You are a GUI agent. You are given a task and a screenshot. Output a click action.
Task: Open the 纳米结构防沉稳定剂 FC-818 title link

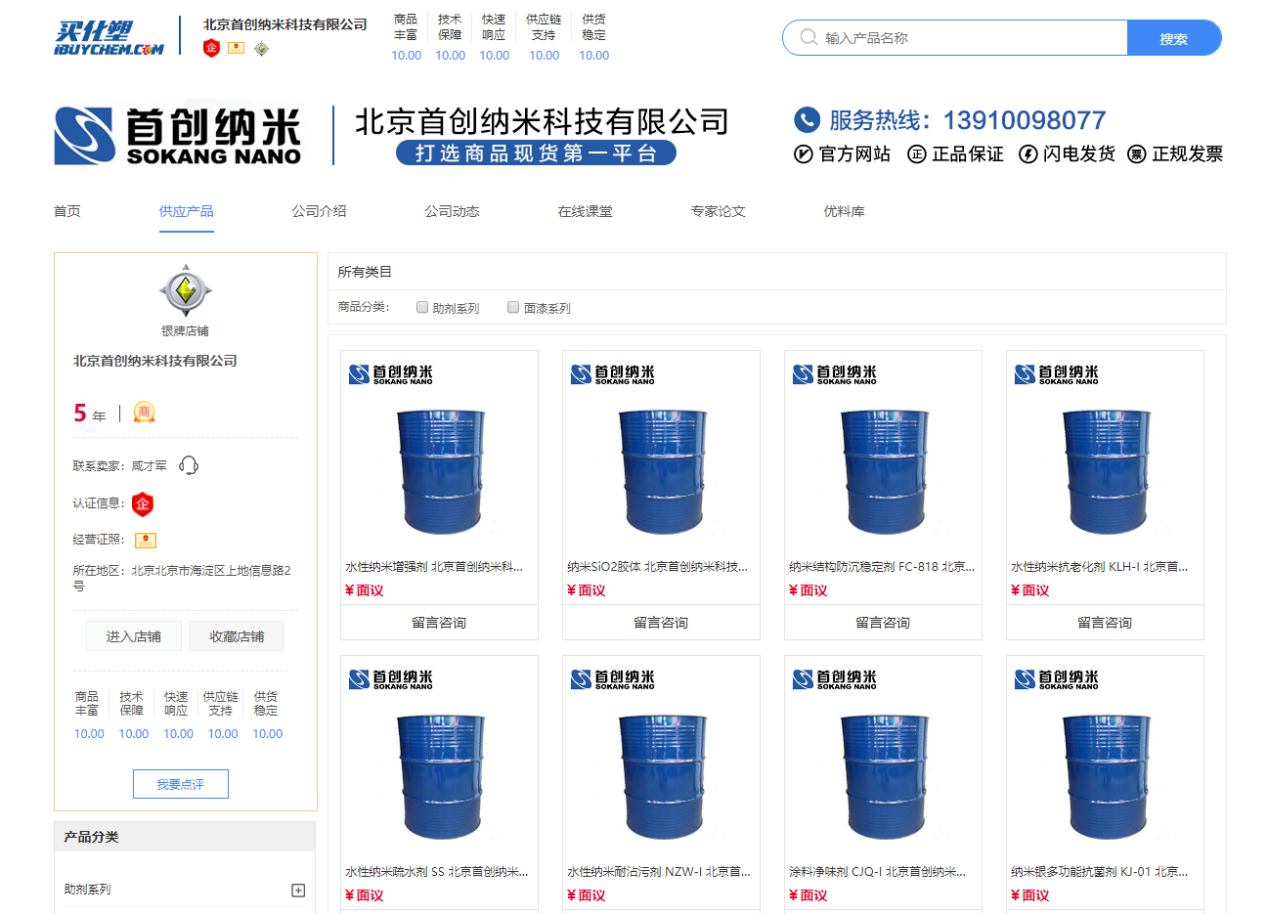click(x=881, y=567)
